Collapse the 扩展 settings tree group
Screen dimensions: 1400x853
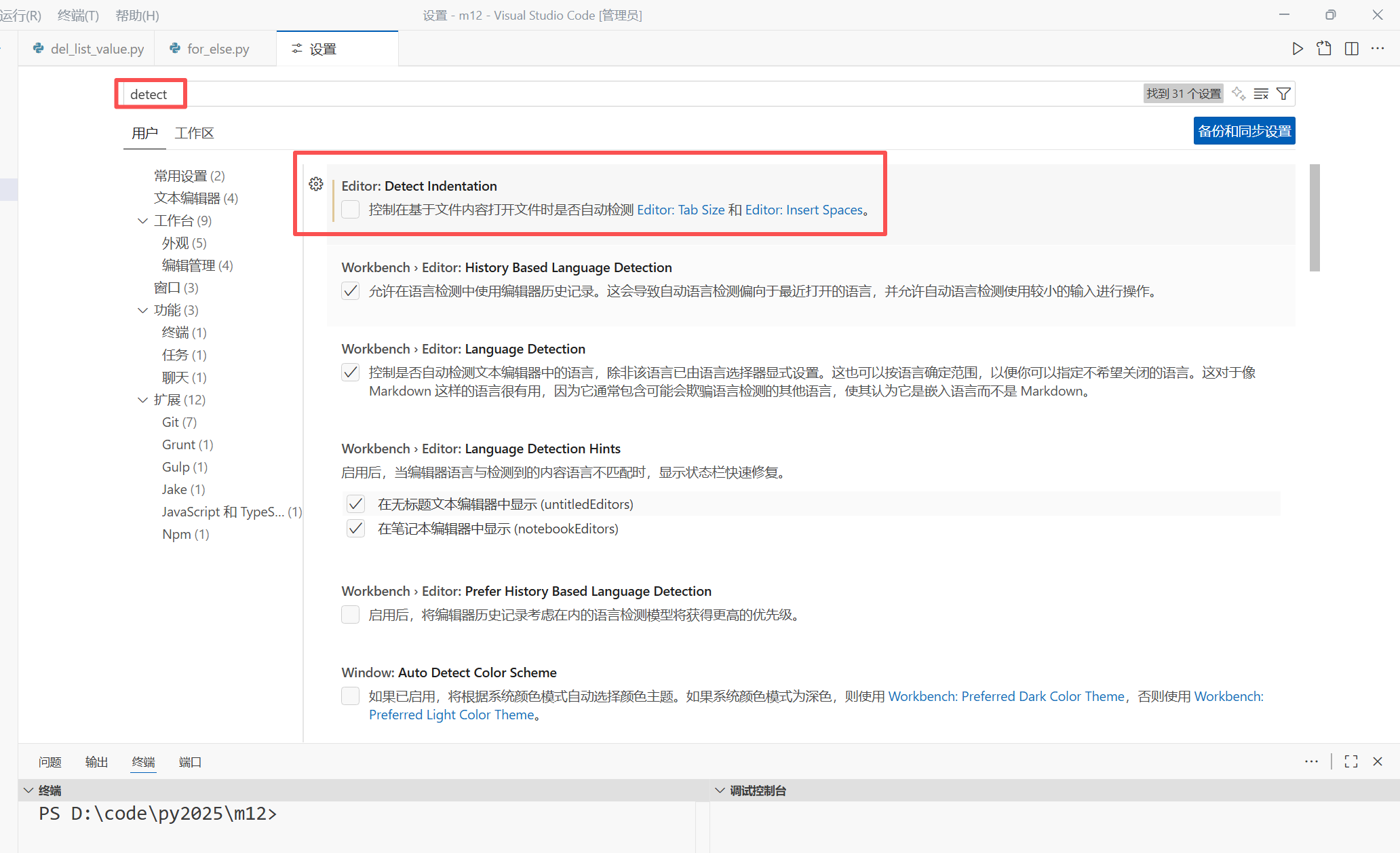(x=142, y=400)
